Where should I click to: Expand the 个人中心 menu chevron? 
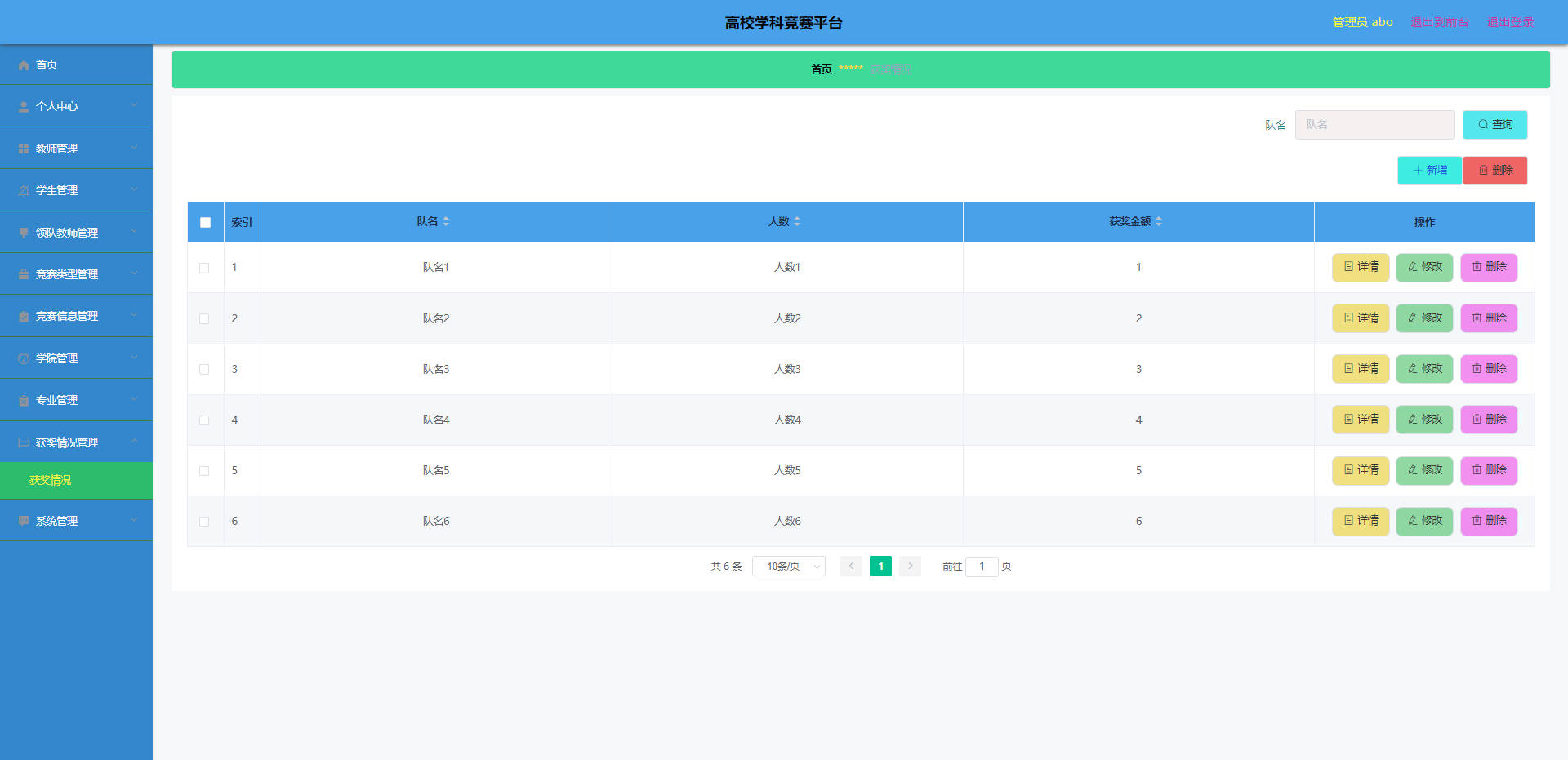coord(134,105)
